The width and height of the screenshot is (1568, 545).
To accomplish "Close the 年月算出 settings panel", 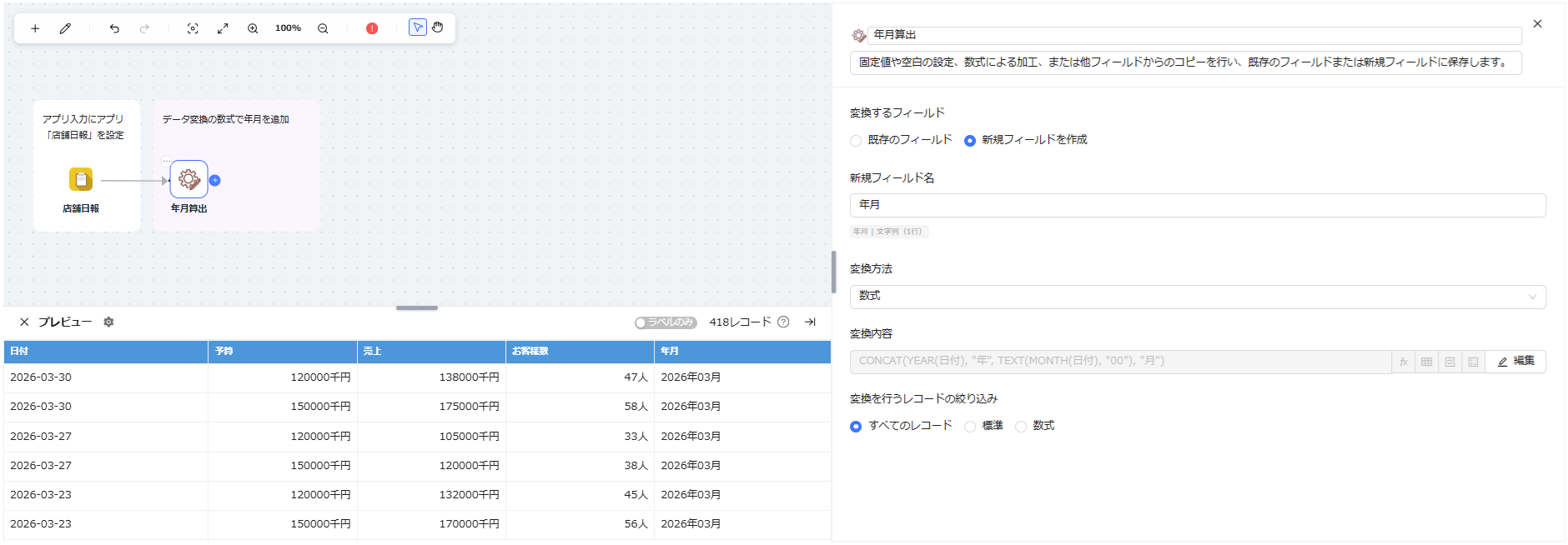I will 1537,24.
